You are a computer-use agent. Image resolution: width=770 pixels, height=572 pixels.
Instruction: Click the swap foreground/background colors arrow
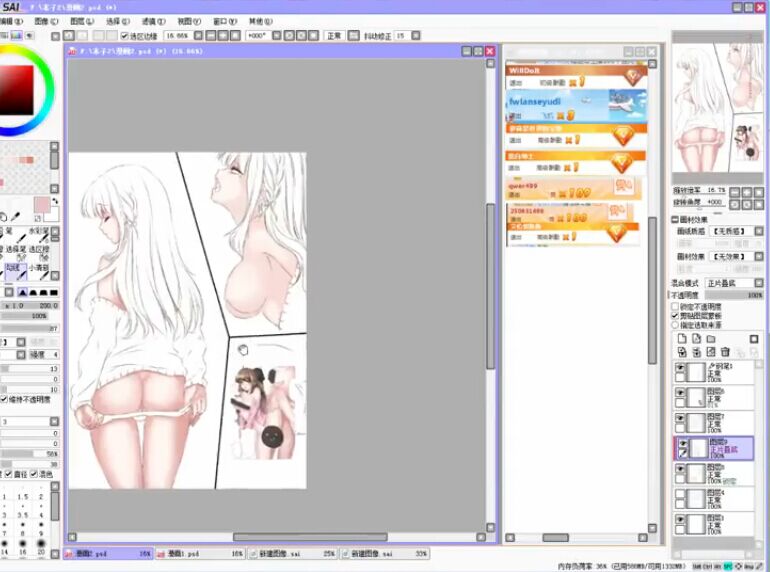pyautogui.click(x=55, y=201)
